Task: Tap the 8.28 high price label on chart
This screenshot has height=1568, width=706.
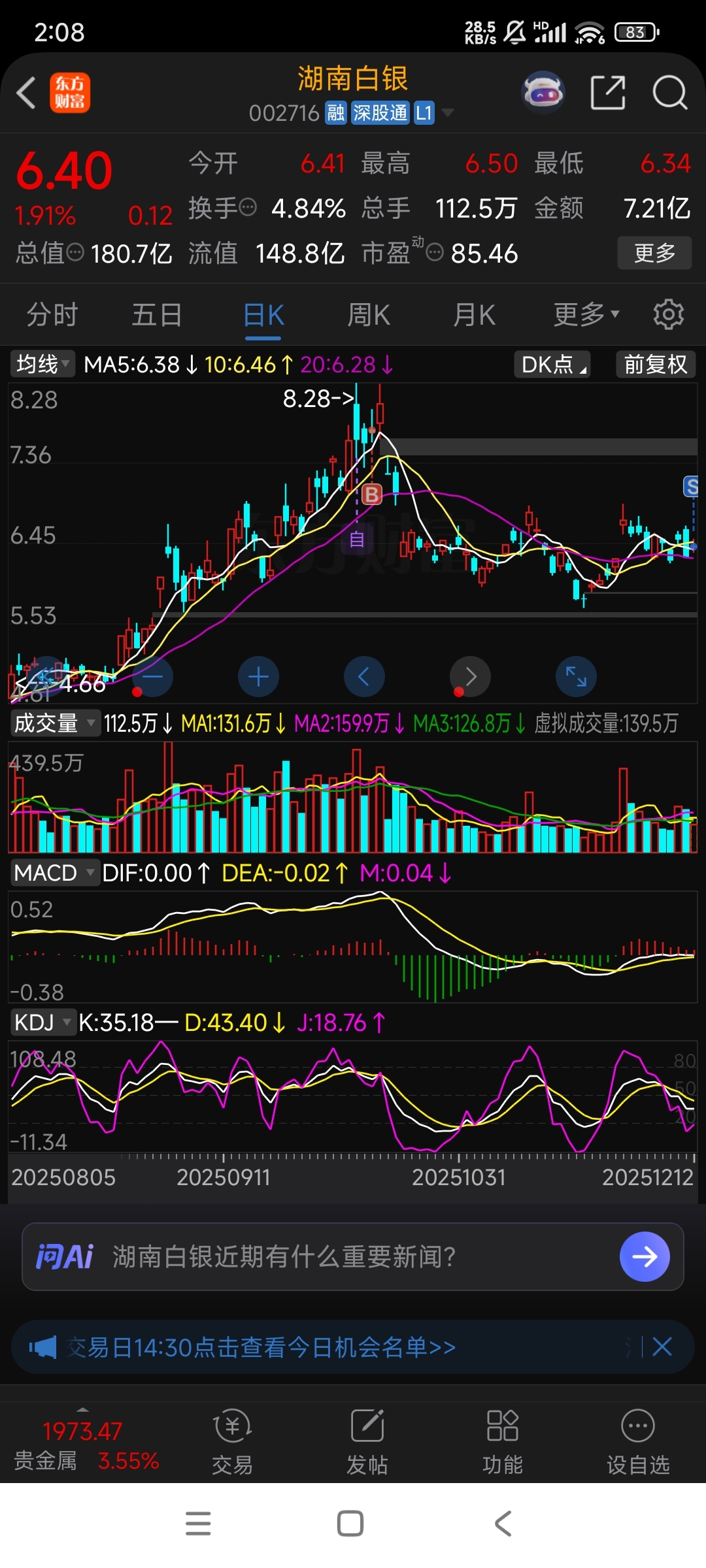Action: pos(318,398)
